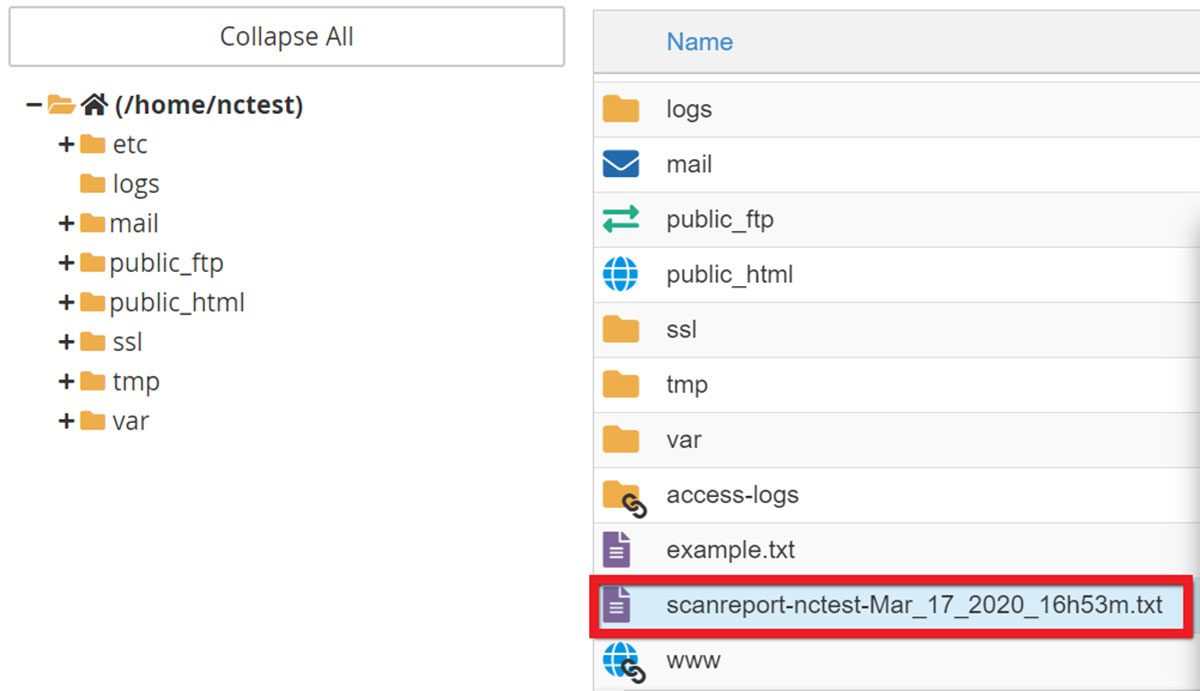This screenshot has height=691, width=1200.
Task: Click the mail folder icon in tree
Action: [x=93, y=223]
